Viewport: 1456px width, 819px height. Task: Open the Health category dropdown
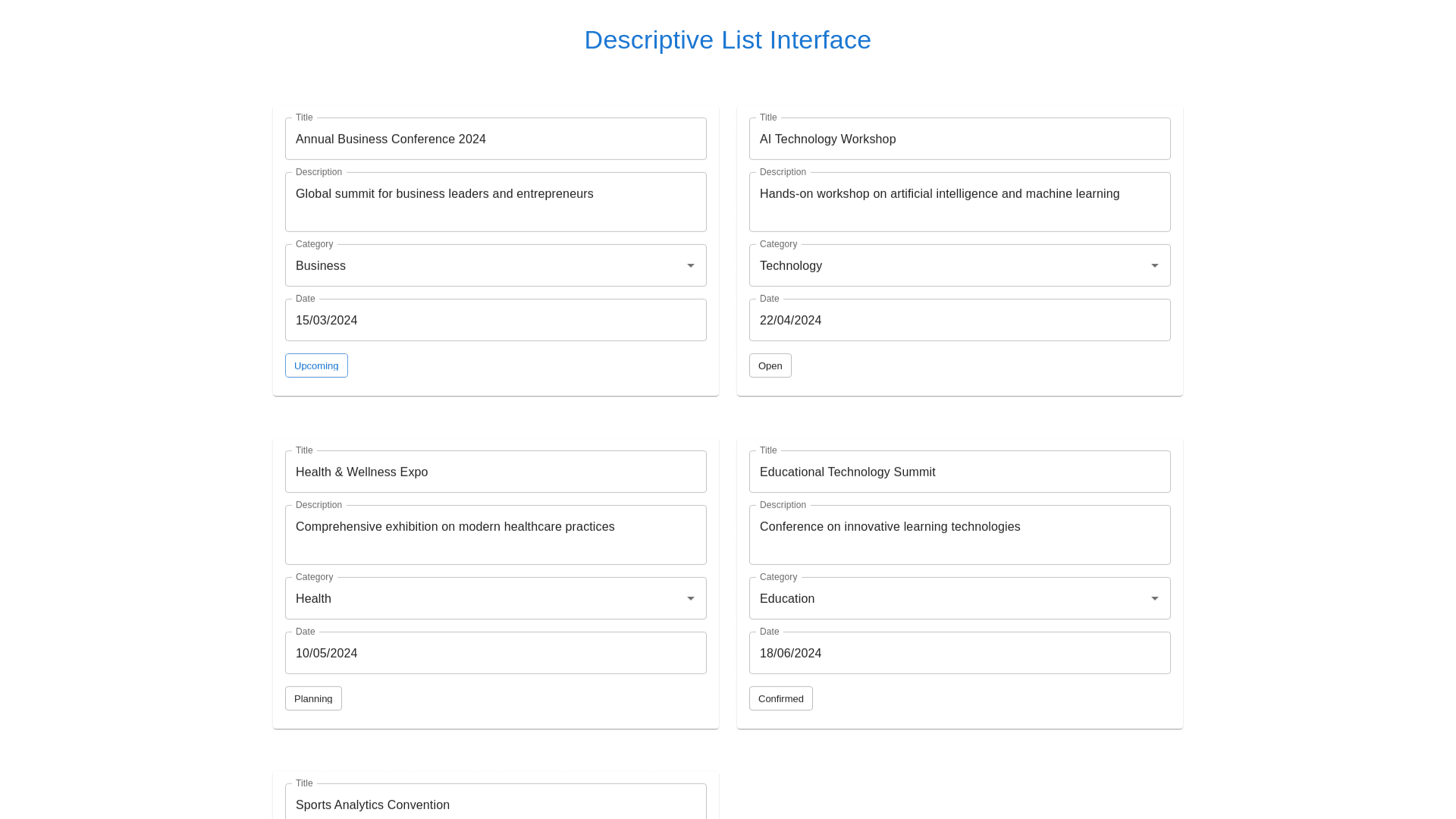point(495,598)
